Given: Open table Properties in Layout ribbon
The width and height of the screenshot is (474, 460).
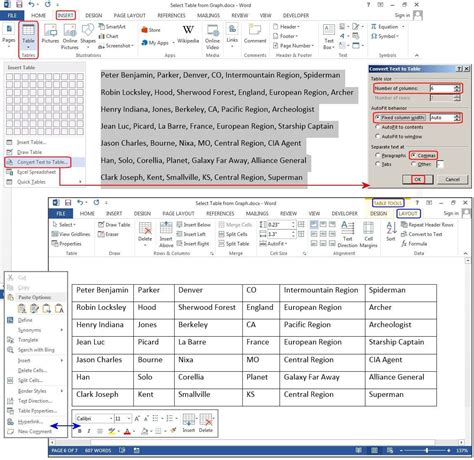Looking at the screenshot, I should click(67, 244).
